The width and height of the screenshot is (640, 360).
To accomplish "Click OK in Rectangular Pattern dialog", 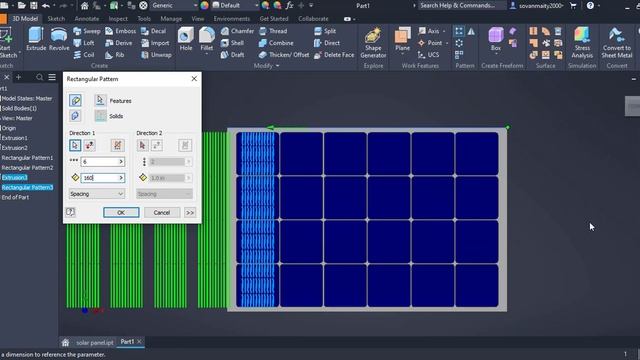I will [x=121, y=213].
